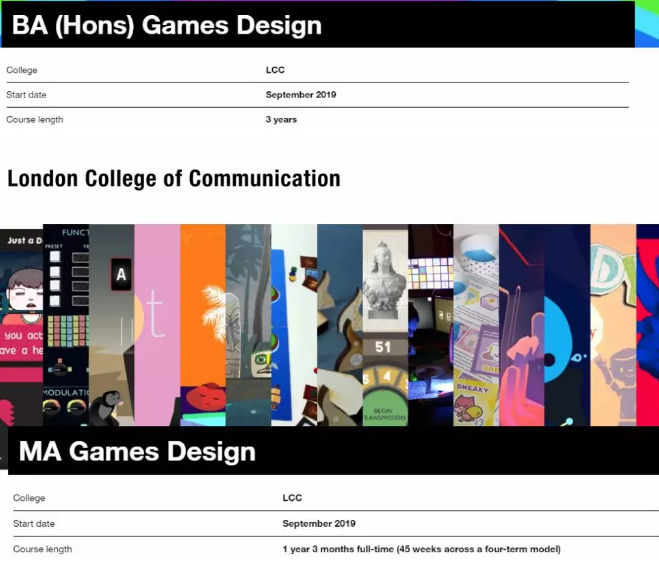Open the peach thumbnail with waving character
This screenshot has height=562, width=659.
pyautogui.click(x=613, y=325)
